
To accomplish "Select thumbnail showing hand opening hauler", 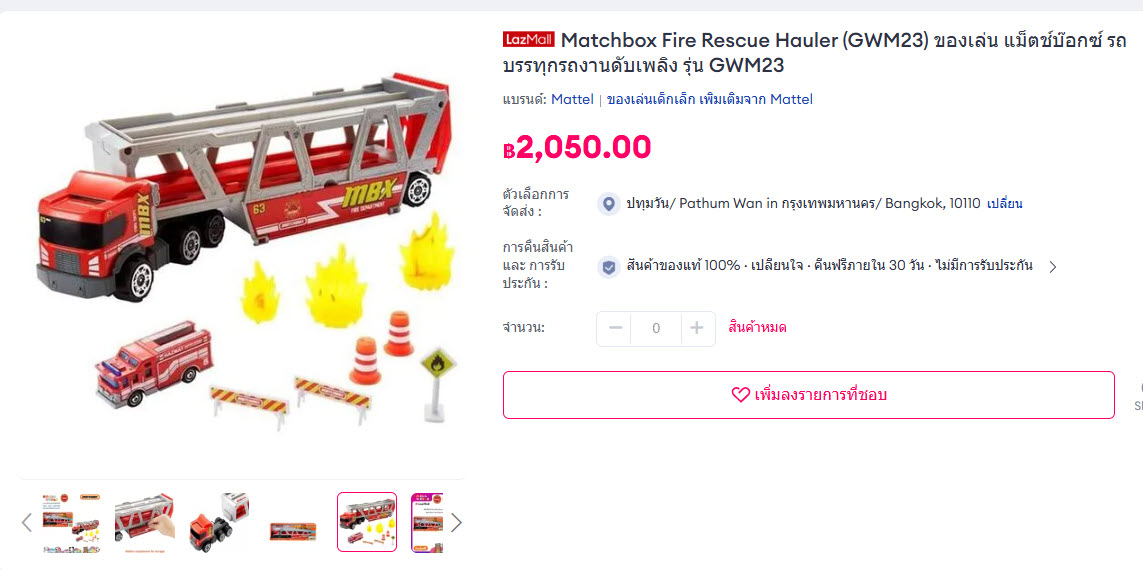I will (x=144, y=523).
